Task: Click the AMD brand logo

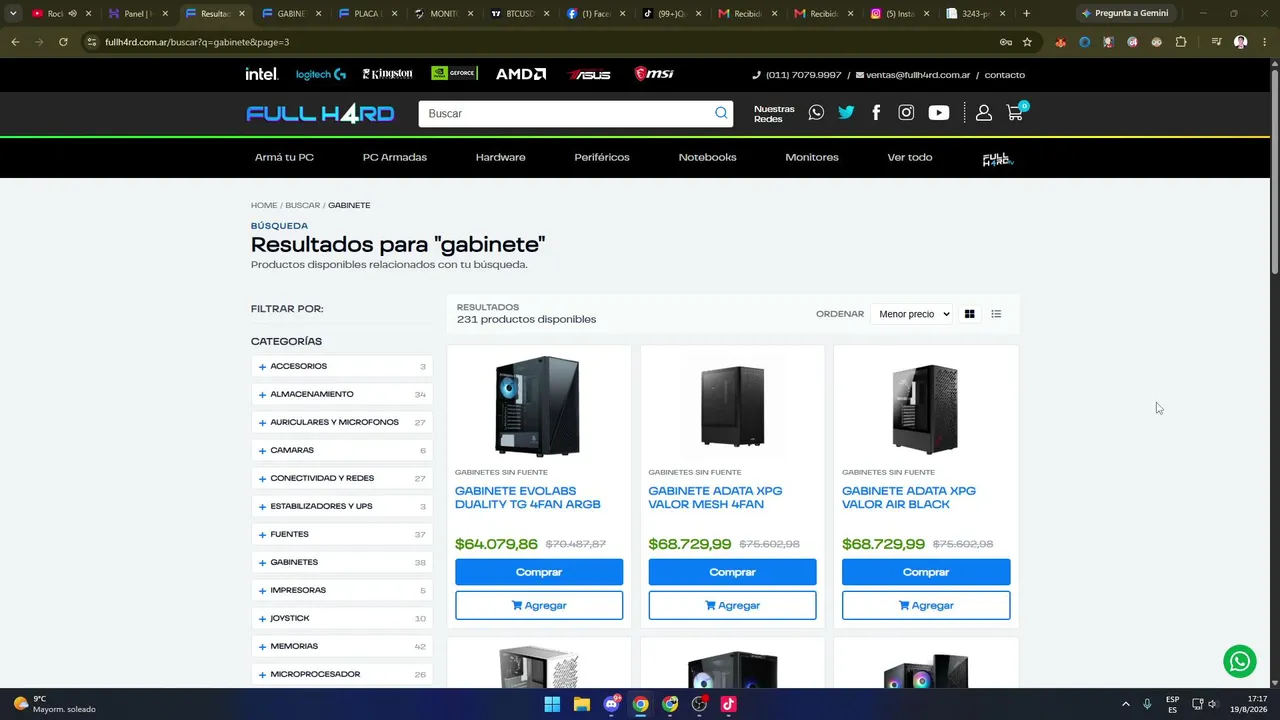Action: (x=521, y=74)
